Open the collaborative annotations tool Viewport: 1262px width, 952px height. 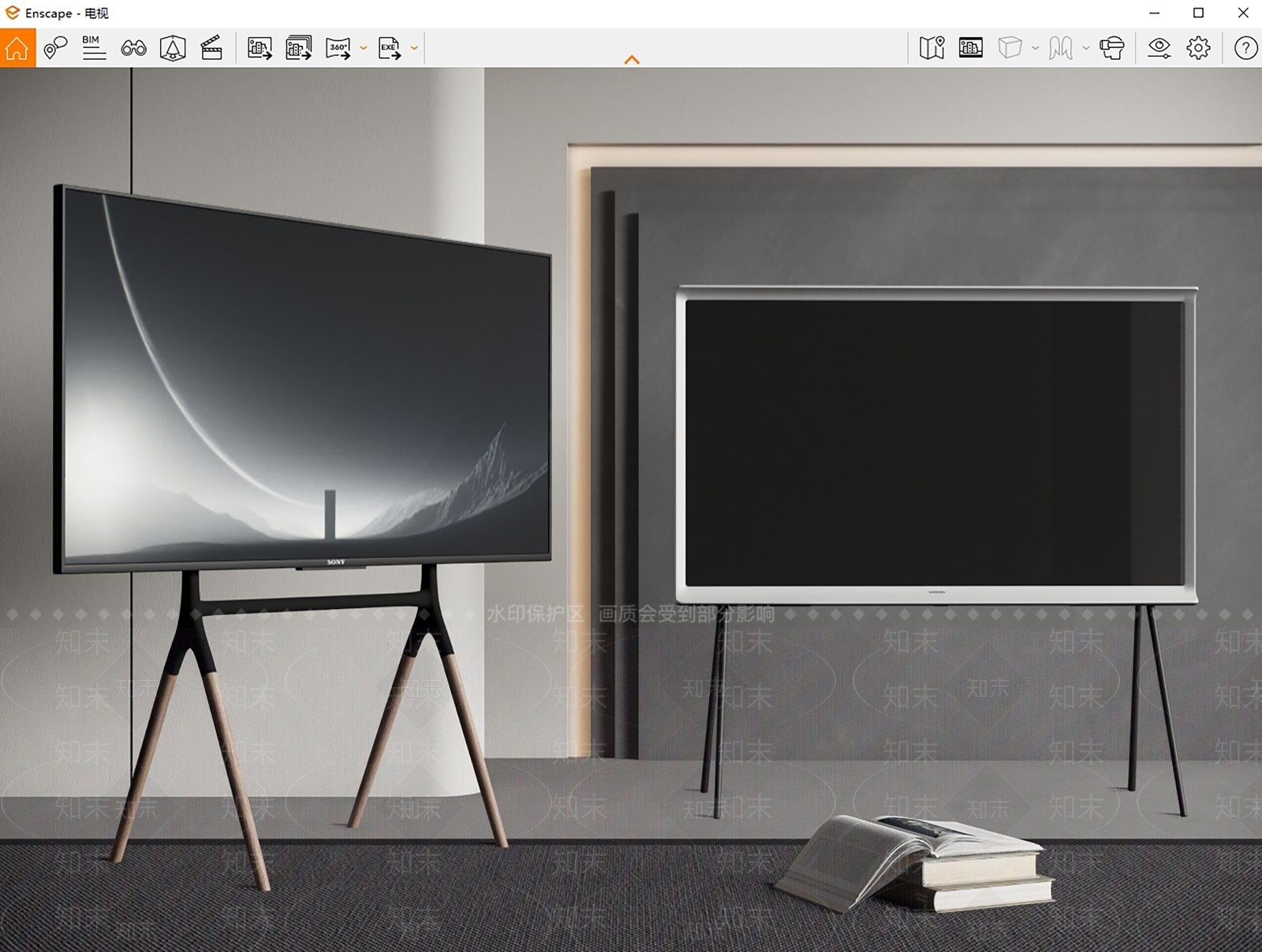point(55,48)
